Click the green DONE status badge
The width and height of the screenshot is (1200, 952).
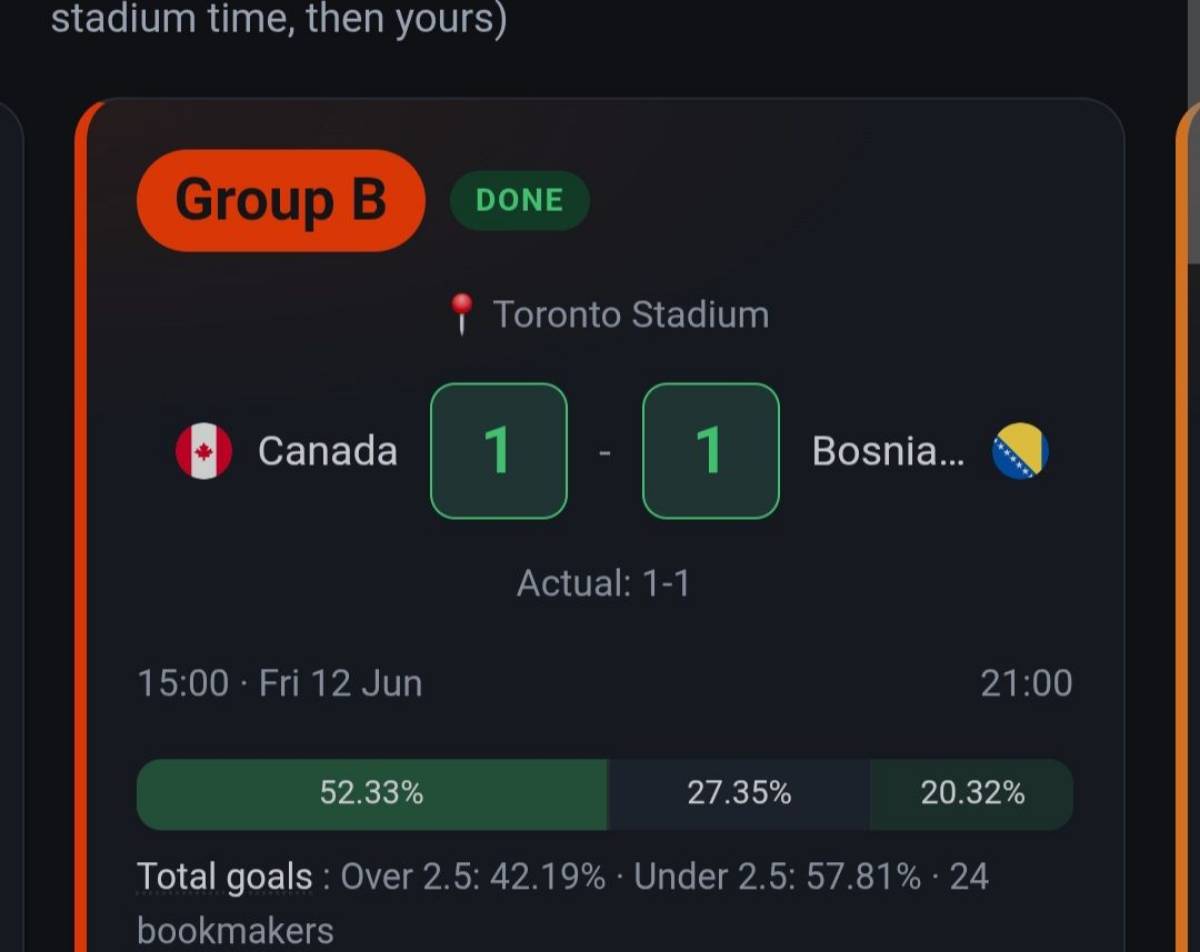pyautogui.click(x=520, y=200)
